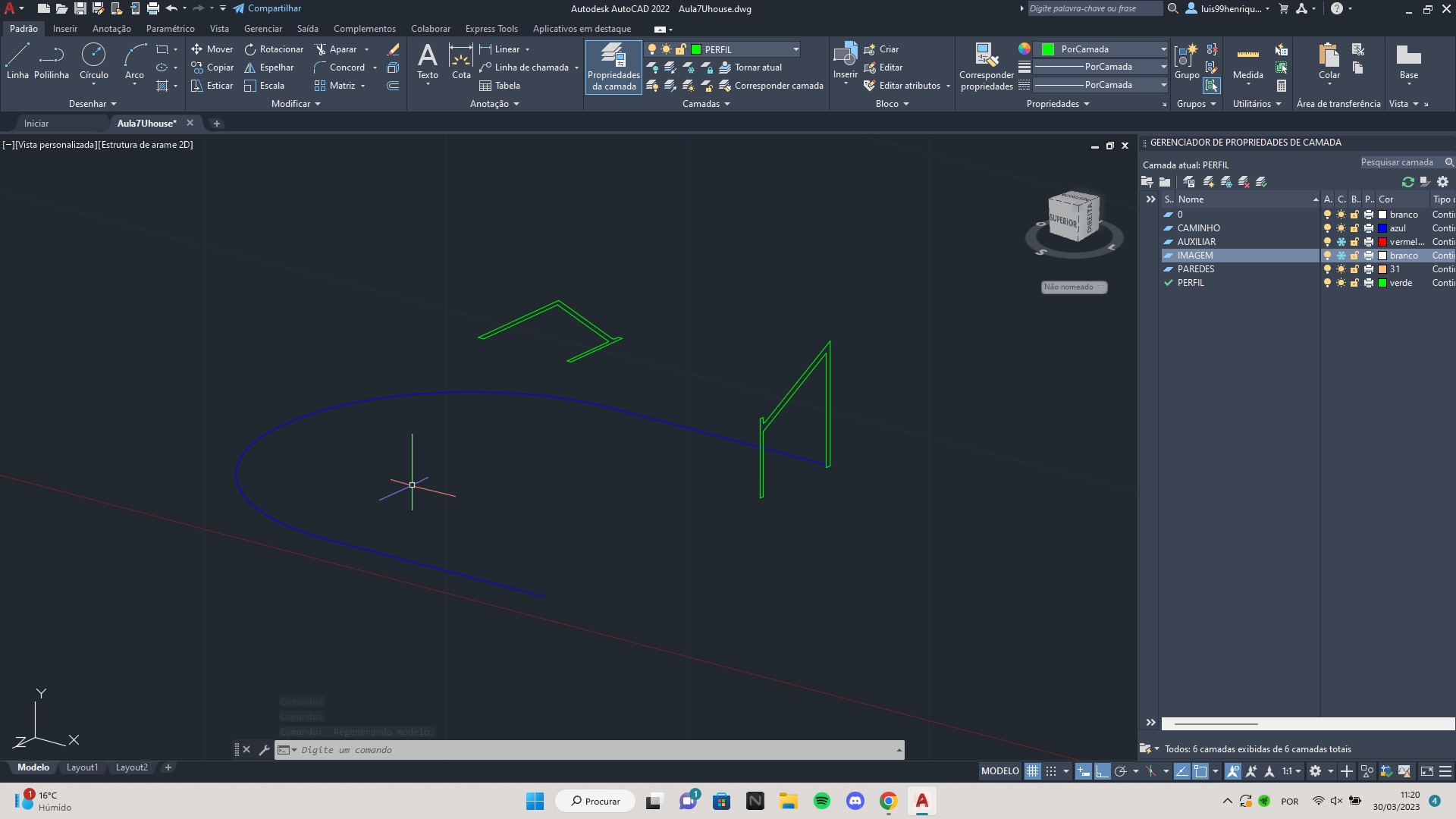Open the Medida utility tool
Image resolution: width=1456 pixels, height=819 pixels.
tap(1247, 61)
